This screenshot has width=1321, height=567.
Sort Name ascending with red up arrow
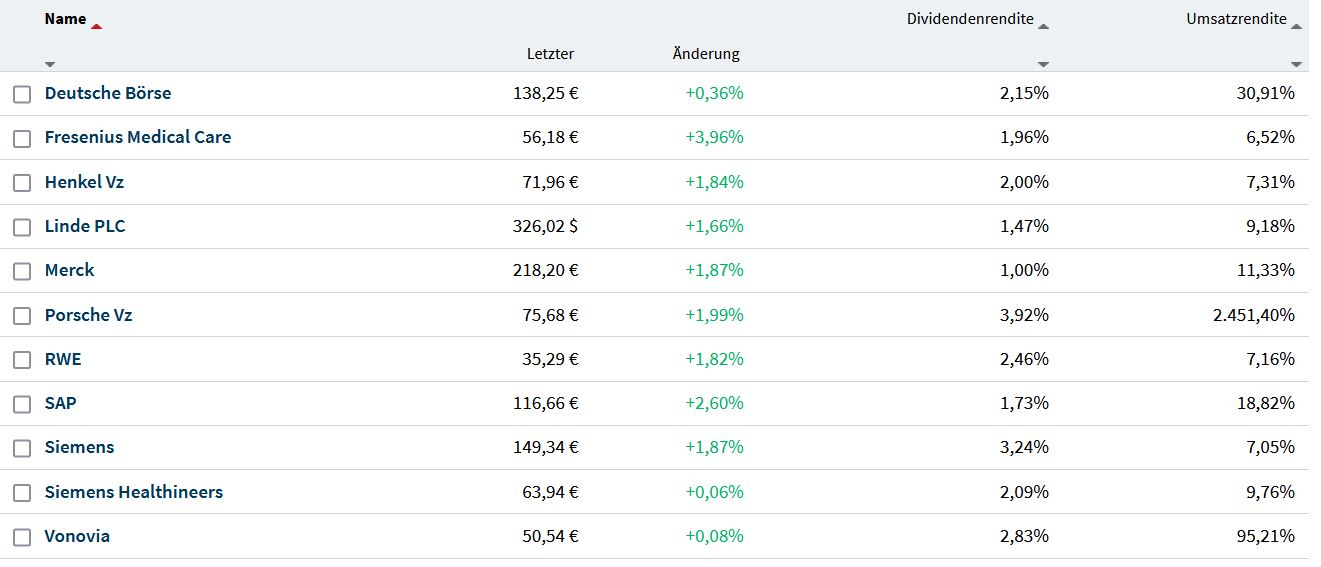click(x=96, y=26)
